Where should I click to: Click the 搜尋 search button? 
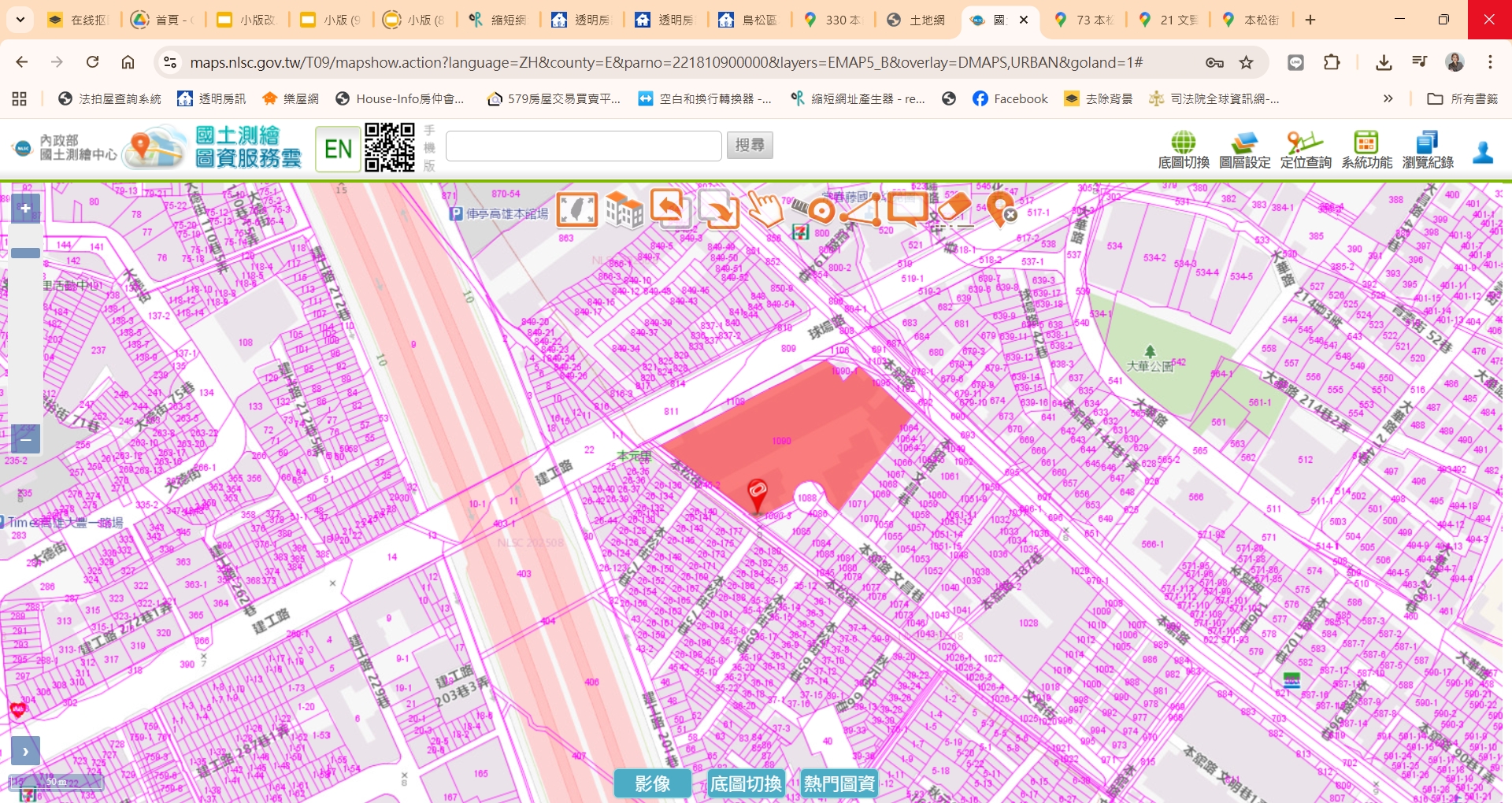pyautogui.click(x=749, y=146)
